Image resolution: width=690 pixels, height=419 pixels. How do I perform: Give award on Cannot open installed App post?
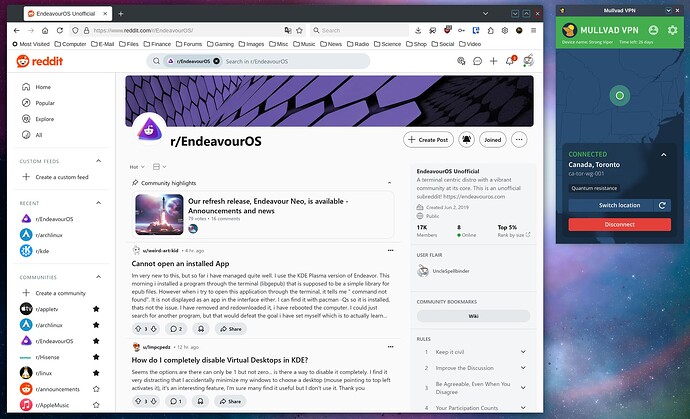pyautogui.click(x=201, y=329)
